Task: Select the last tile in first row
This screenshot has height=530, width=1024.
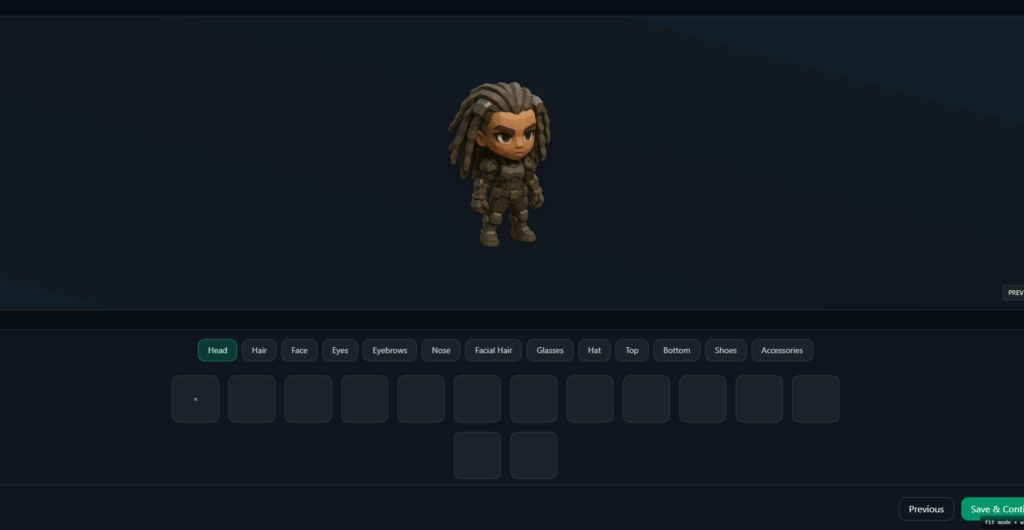Action: click(815, 399)
